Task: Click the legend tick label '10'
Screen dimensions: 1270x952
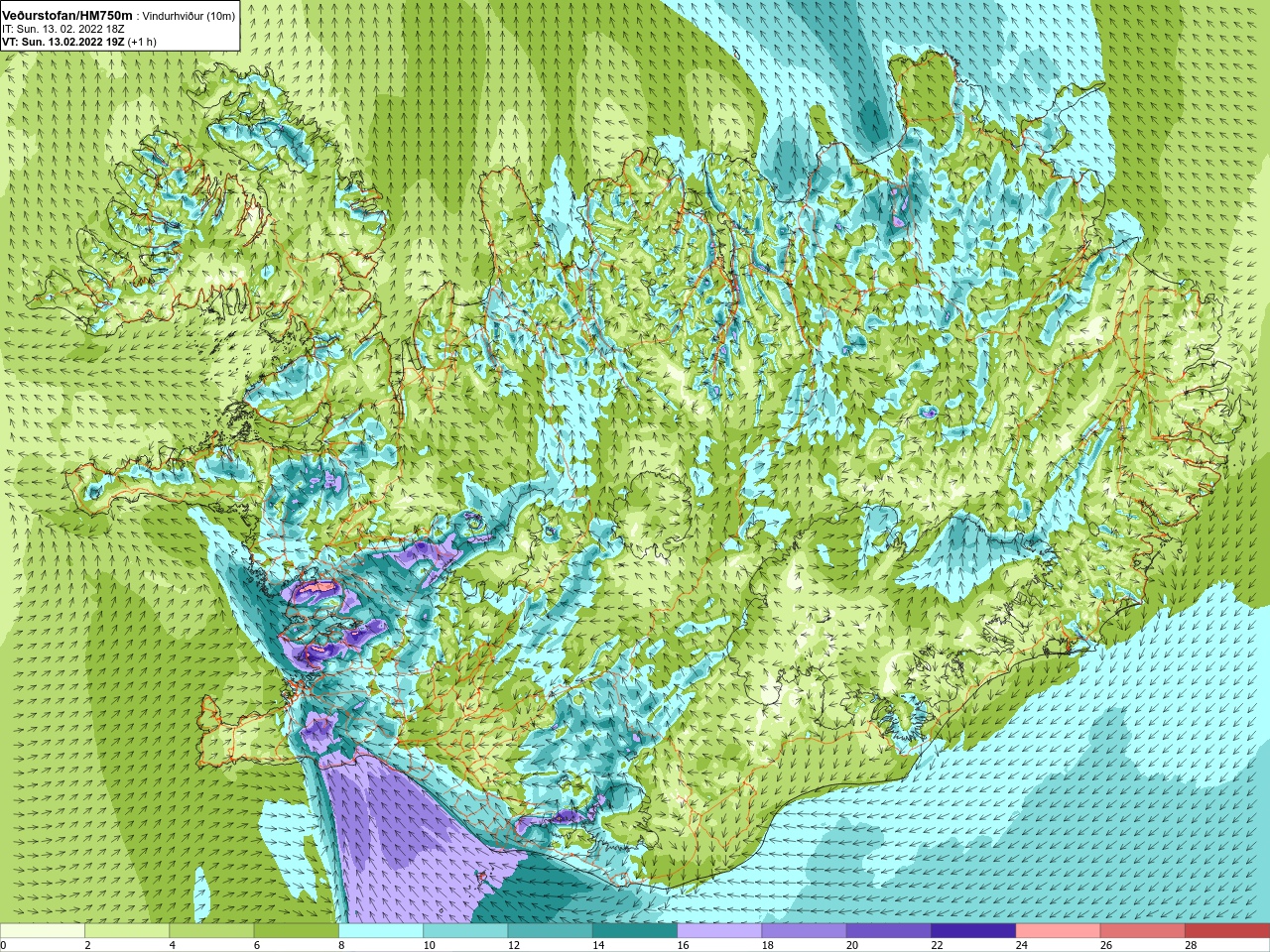Action: point(429,945)
